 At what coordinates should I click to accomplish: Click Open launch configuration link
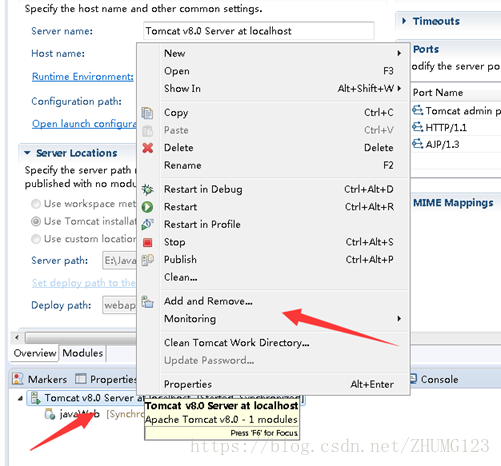pos(84,124)
